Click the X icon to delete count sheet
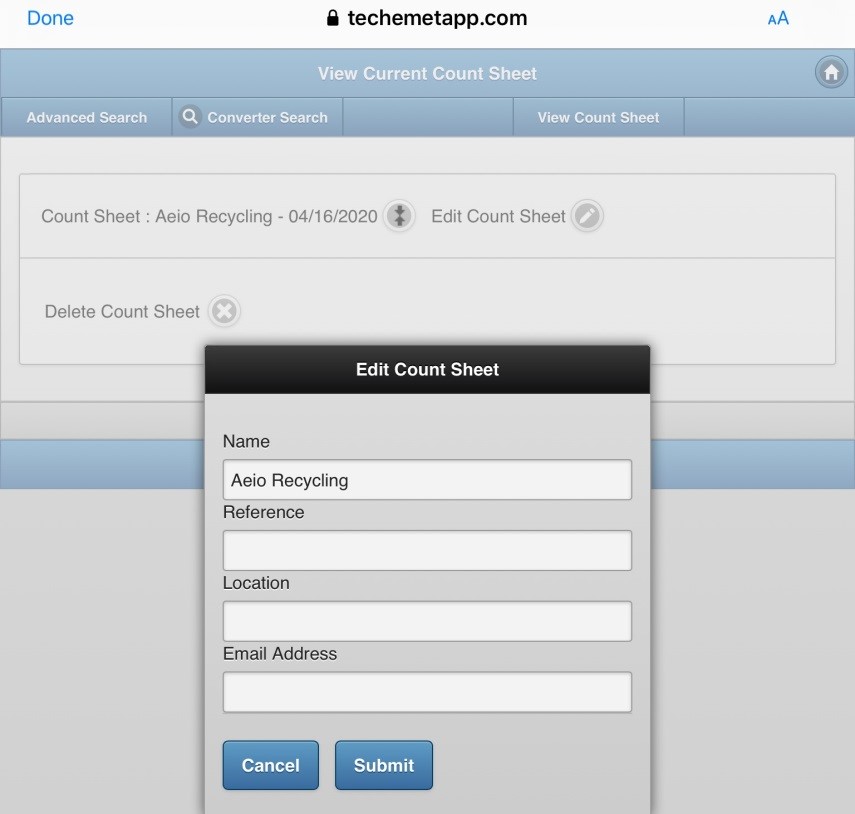The width and height of the screenshot is (855, 814). (225, 312)
